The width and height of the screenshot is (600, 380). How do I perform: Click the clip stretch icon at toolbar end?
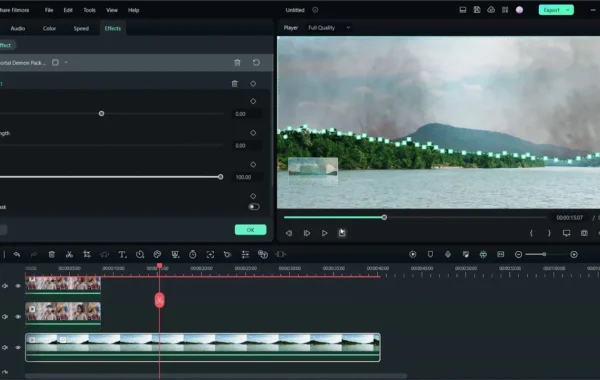click(x=280, y=254)
